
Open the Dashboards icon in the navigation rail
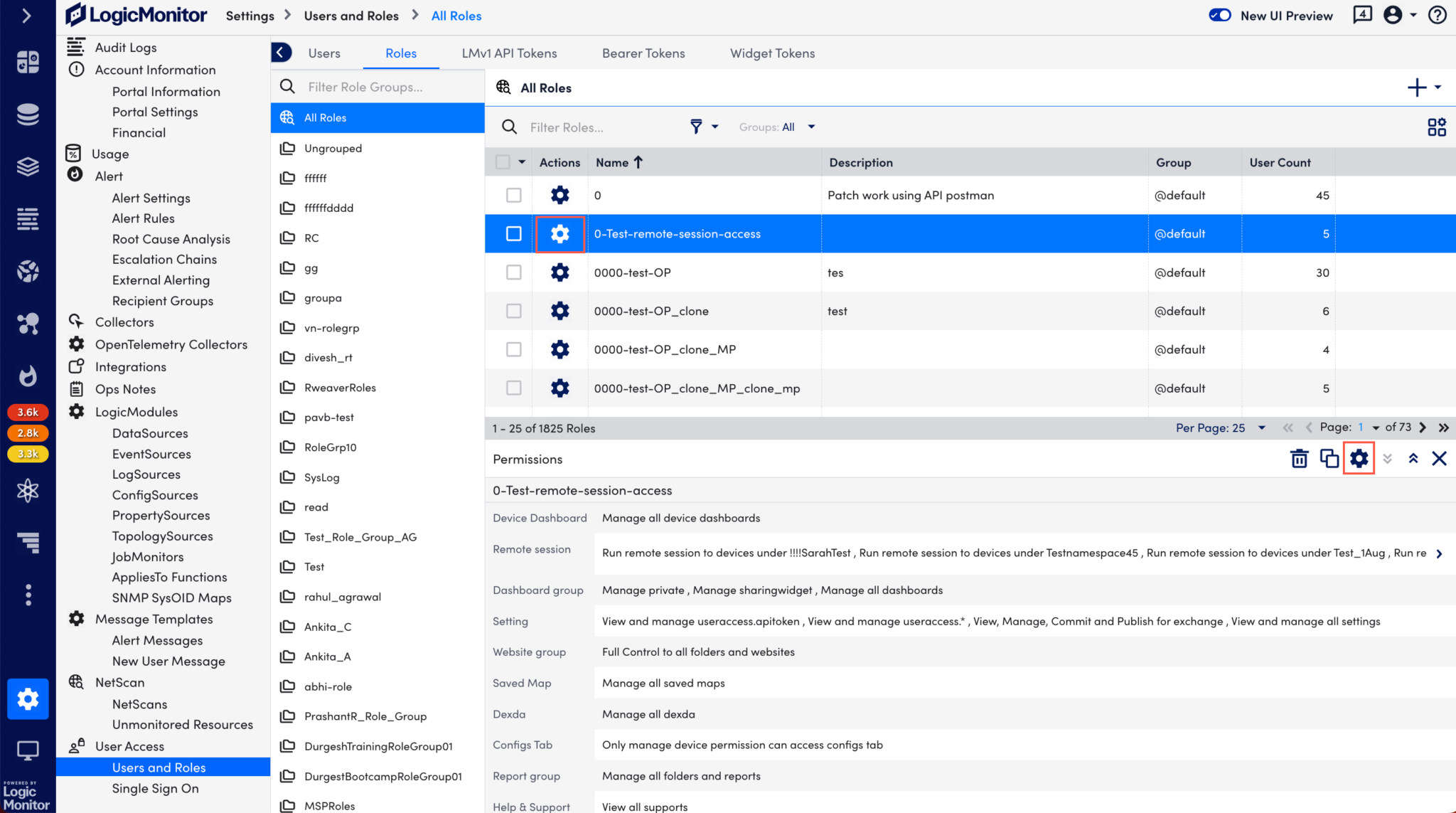[28, 62]
